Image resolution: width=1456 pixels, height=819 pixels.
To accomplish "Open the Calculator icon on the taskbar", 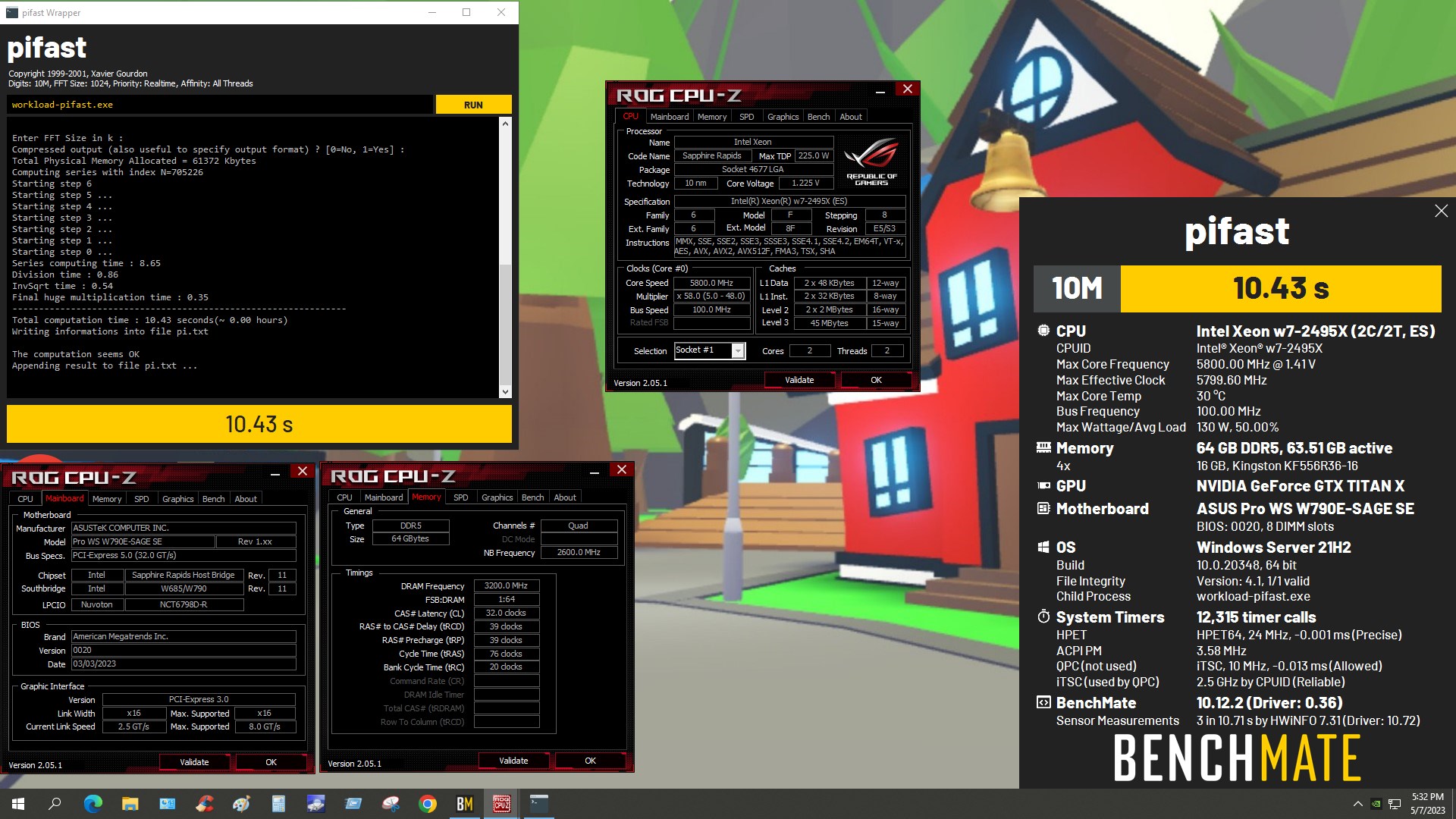I will click(278, 804).
